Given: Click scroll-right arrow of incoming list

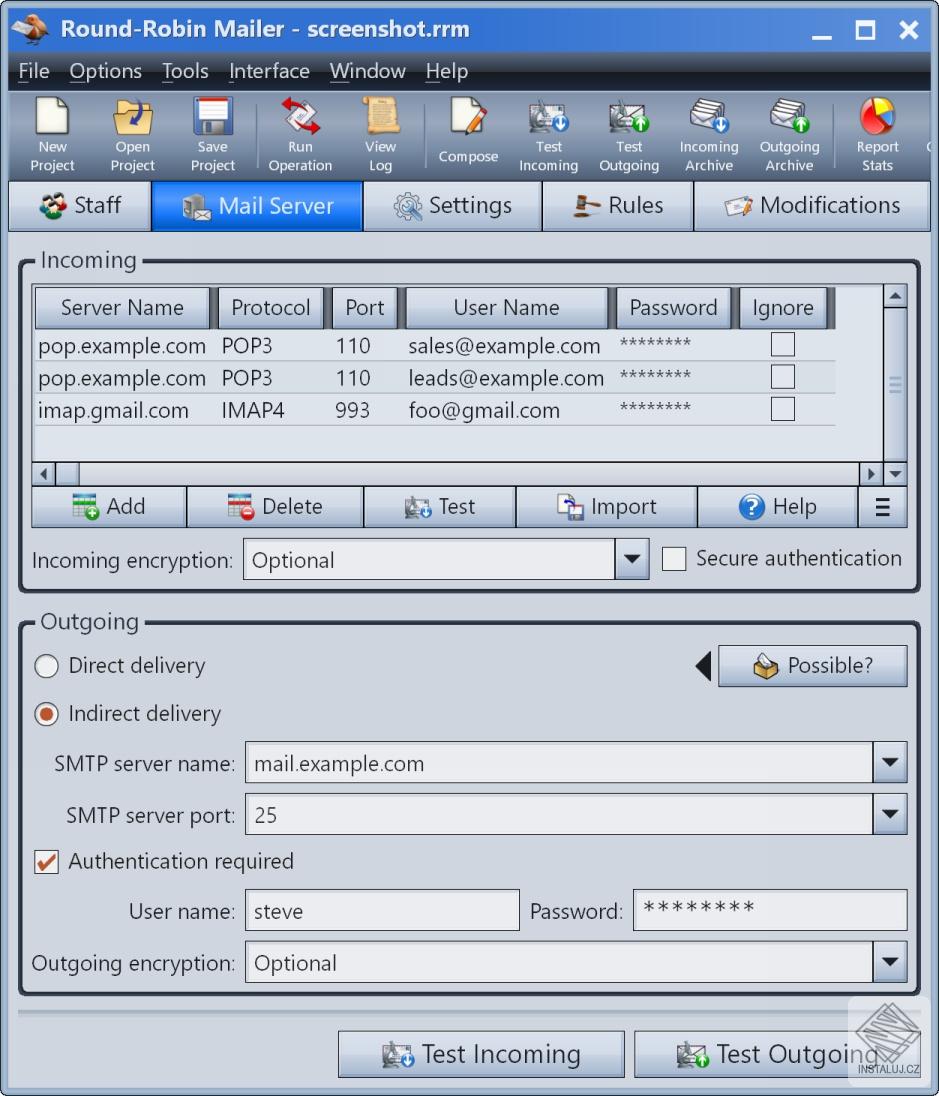Looking at the screenshot, I should point(871,474).
